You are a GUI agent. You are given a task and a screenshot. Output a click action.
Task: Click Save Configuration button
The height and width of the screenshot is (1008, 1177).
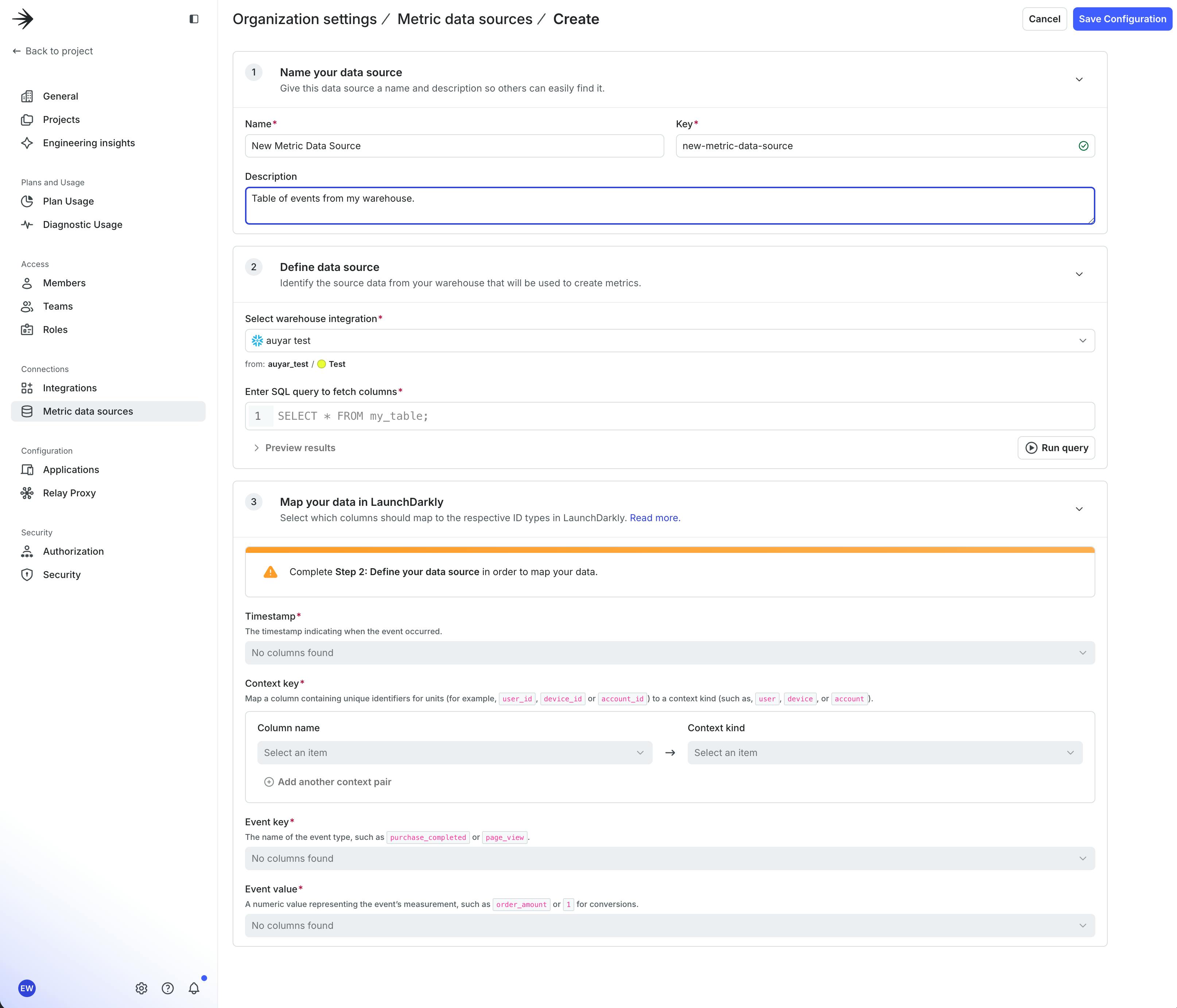point(1122,19)
